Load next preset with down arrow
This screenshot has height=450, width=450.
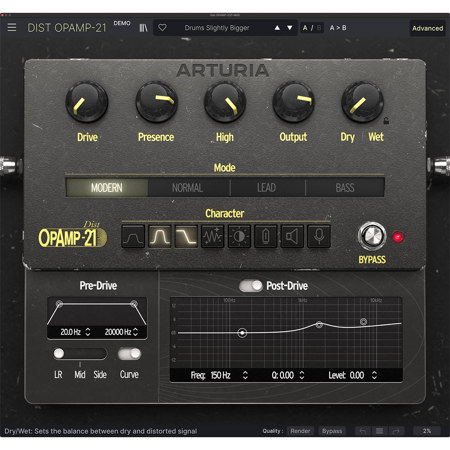(290, 28)
